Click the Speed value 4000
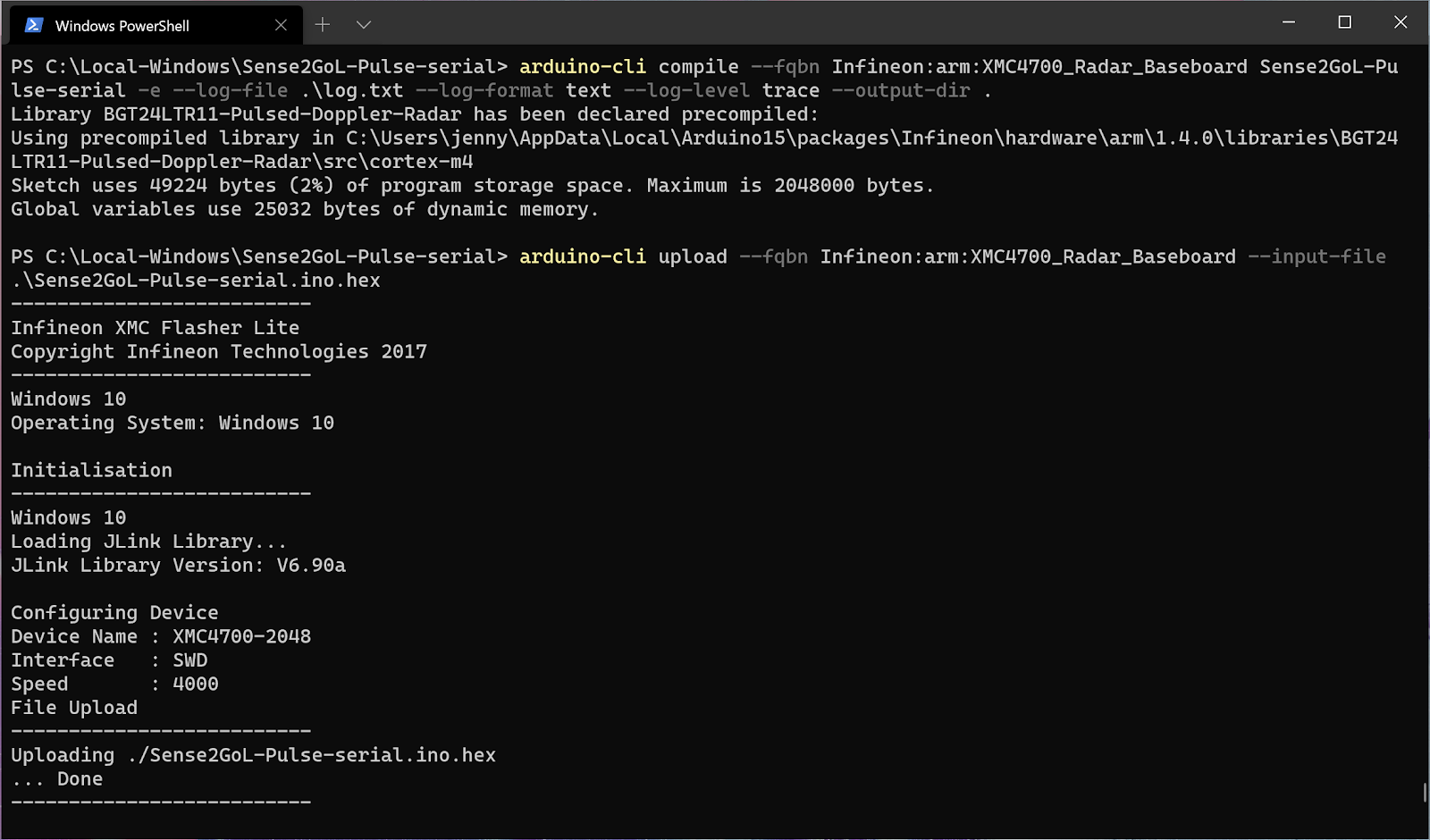This screenshot has width=1430, height=840. 196,685
